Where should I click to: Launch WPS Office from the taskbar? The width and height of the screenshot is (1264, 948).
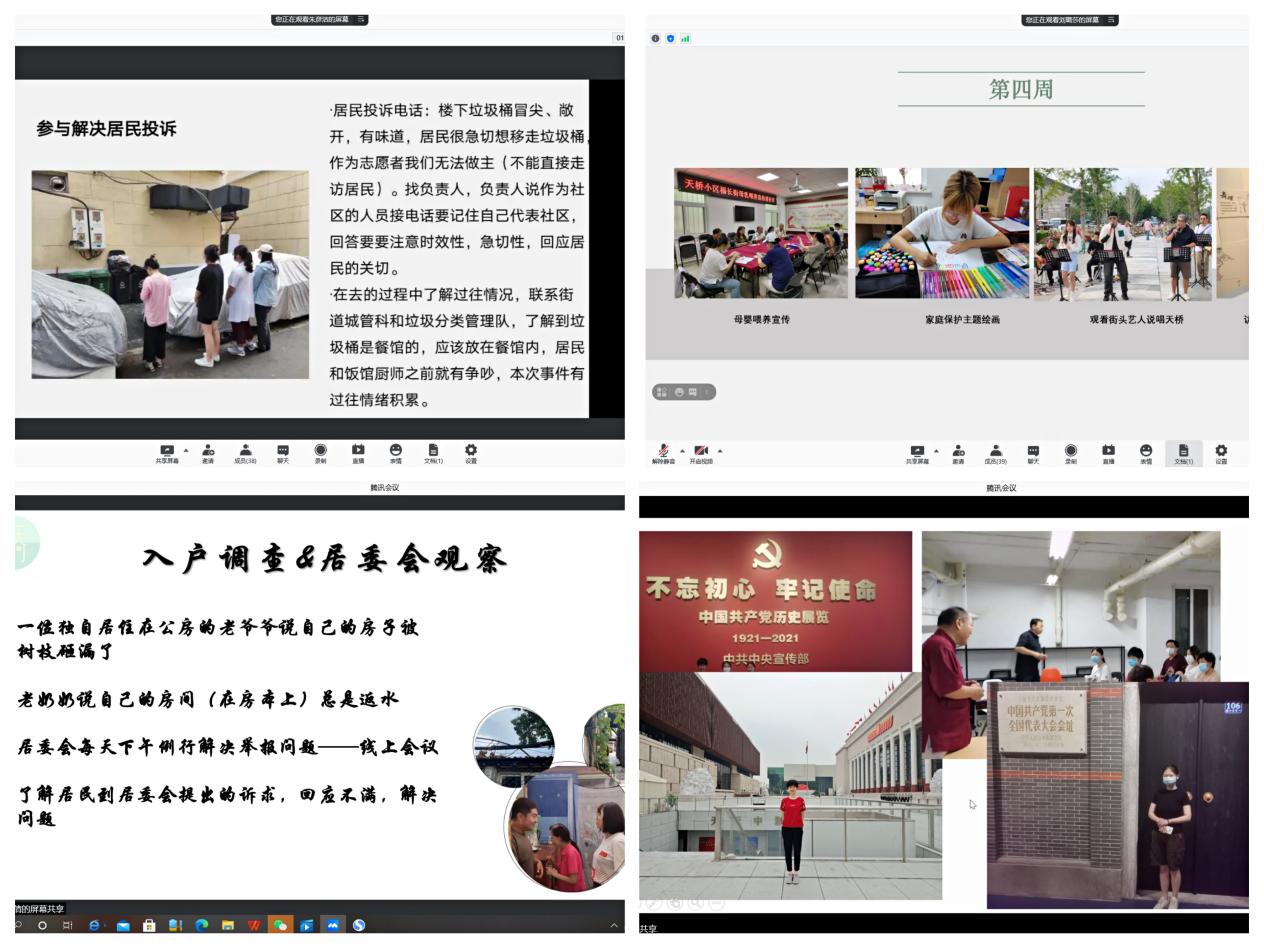pos(253,925)
